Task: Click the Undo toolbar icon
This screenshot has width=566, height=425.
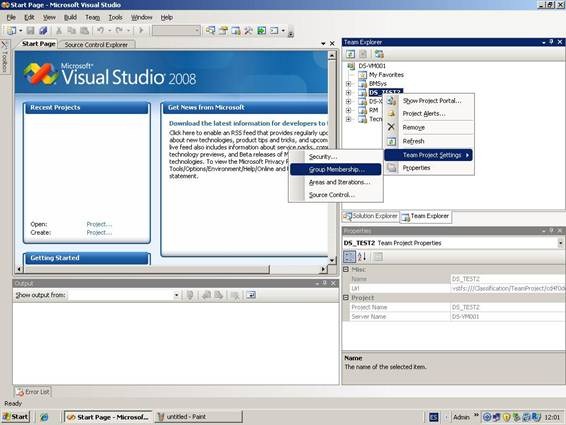Action: [101, 31]
